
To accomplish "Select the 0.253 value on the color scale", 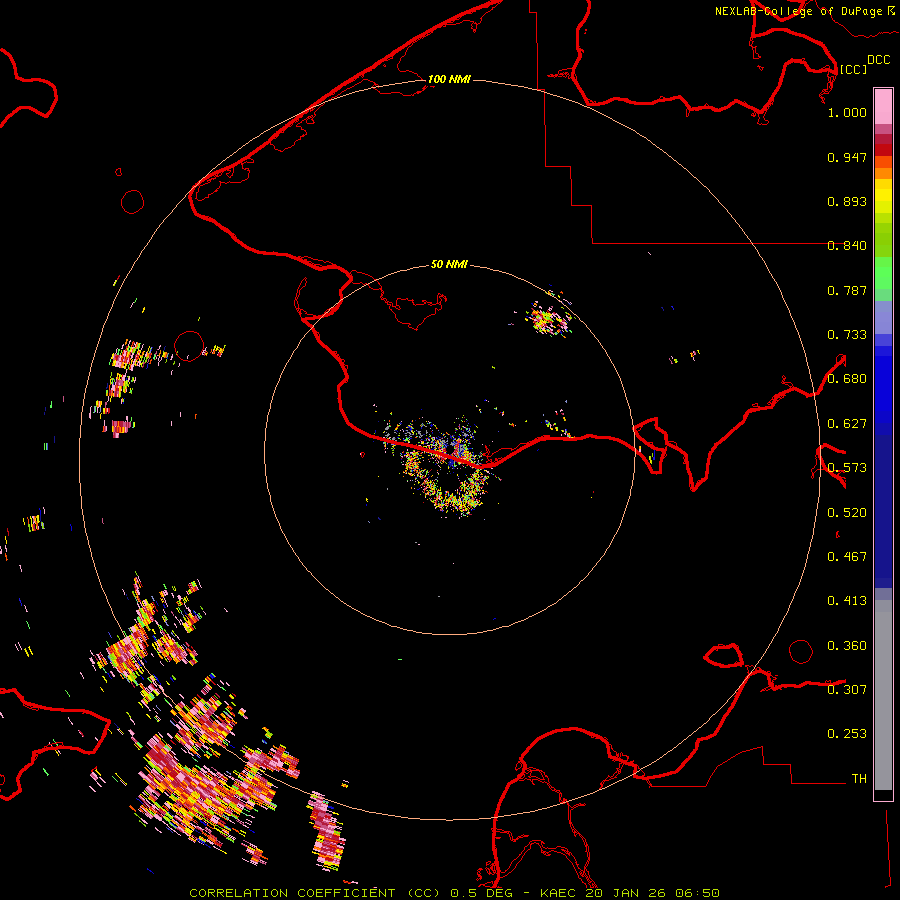I will pos(847,734).
